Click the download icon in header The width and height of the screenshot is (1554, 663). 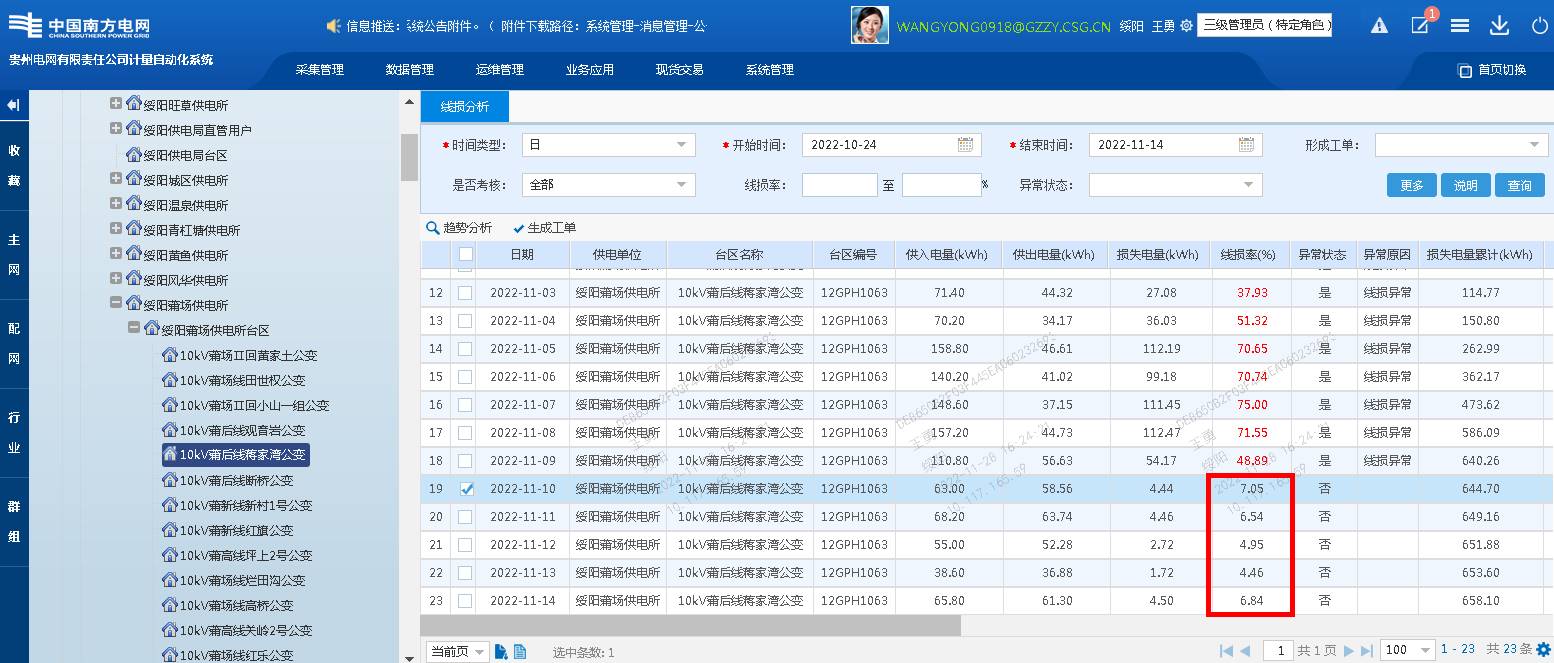coord(1499,26)
